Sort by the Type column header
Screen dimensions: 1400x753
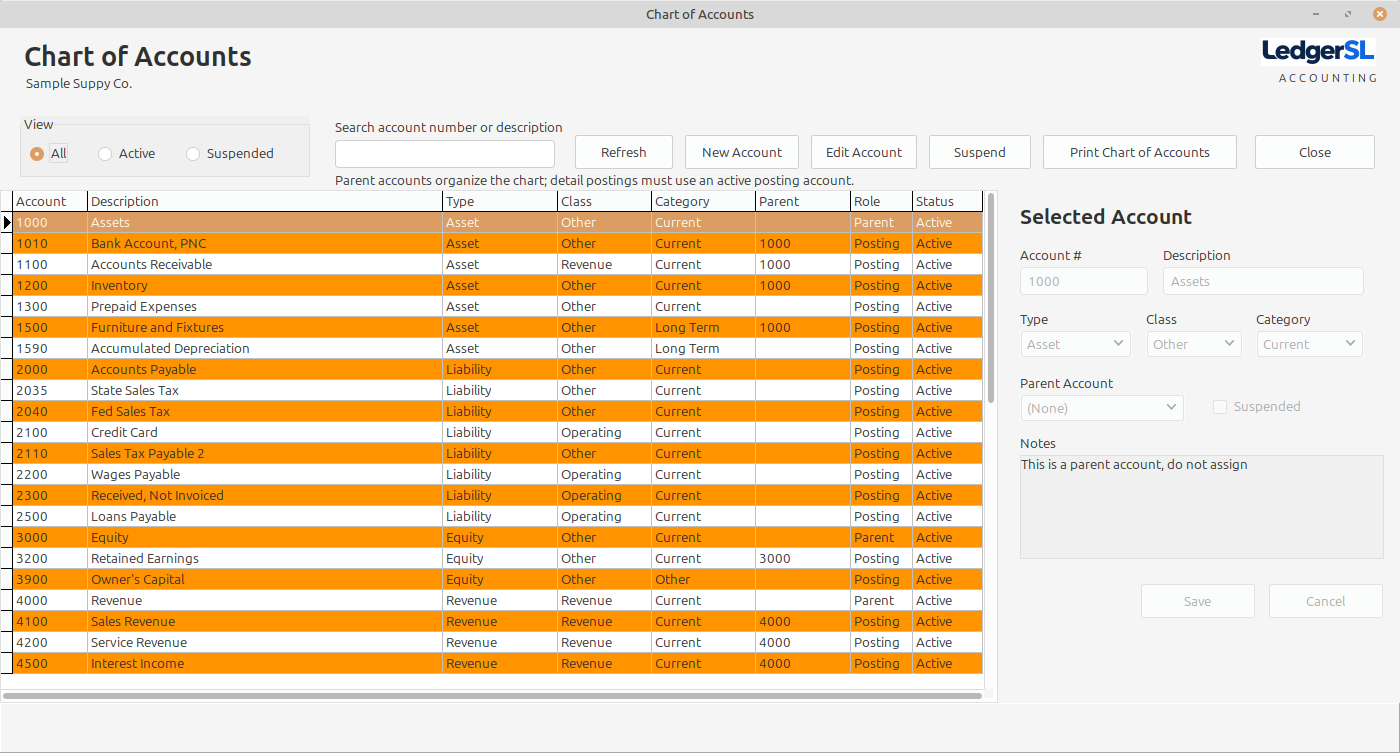coord(500,201)
